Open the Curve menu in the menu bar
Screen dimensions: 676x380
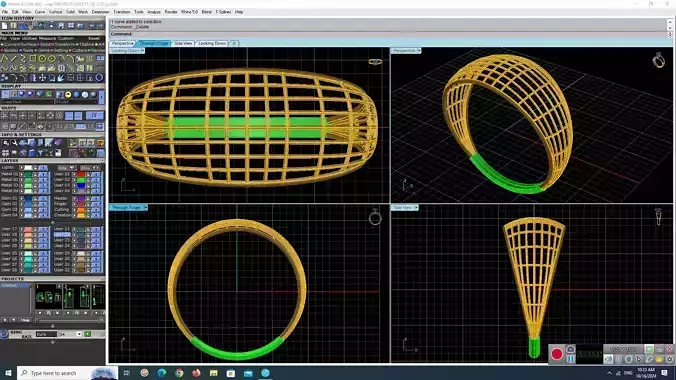click(40, 12)
